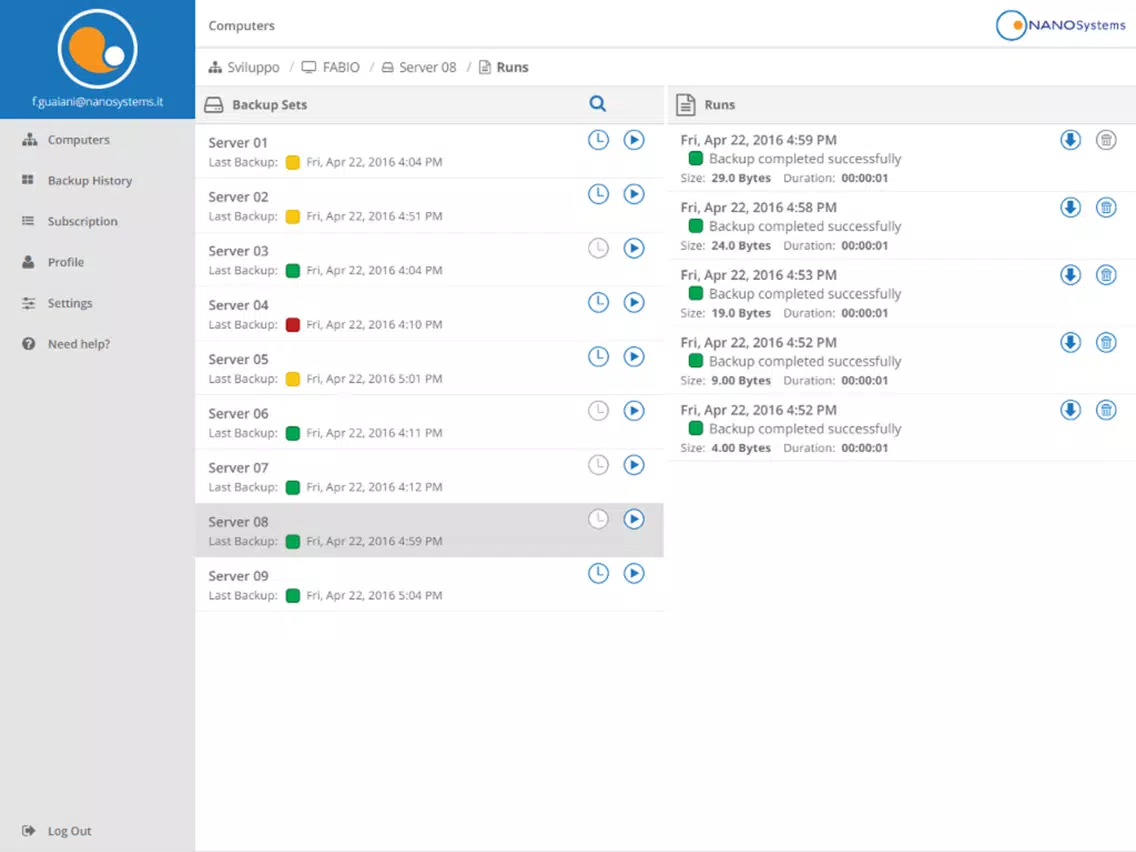Download the 4:59 PM backup run

[x=1070, y=140]
